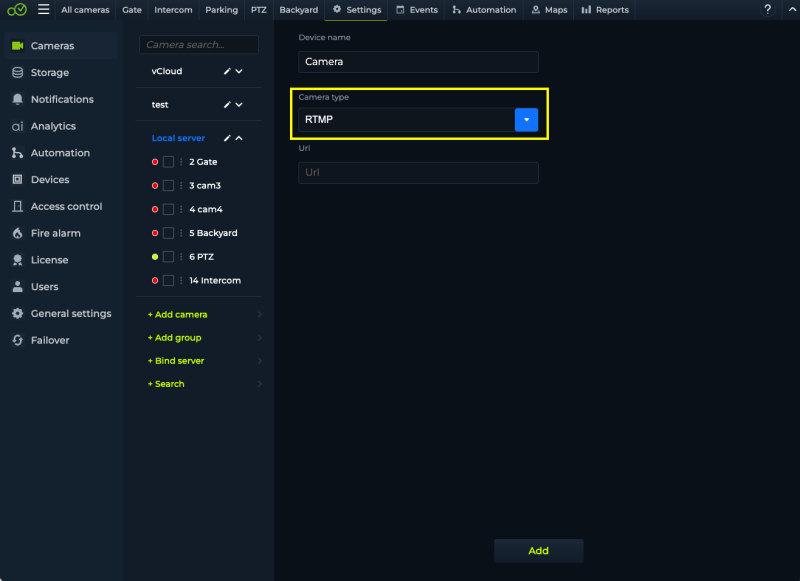Open the help question mark icon
The image size is (800, 581).
point(767,9)
